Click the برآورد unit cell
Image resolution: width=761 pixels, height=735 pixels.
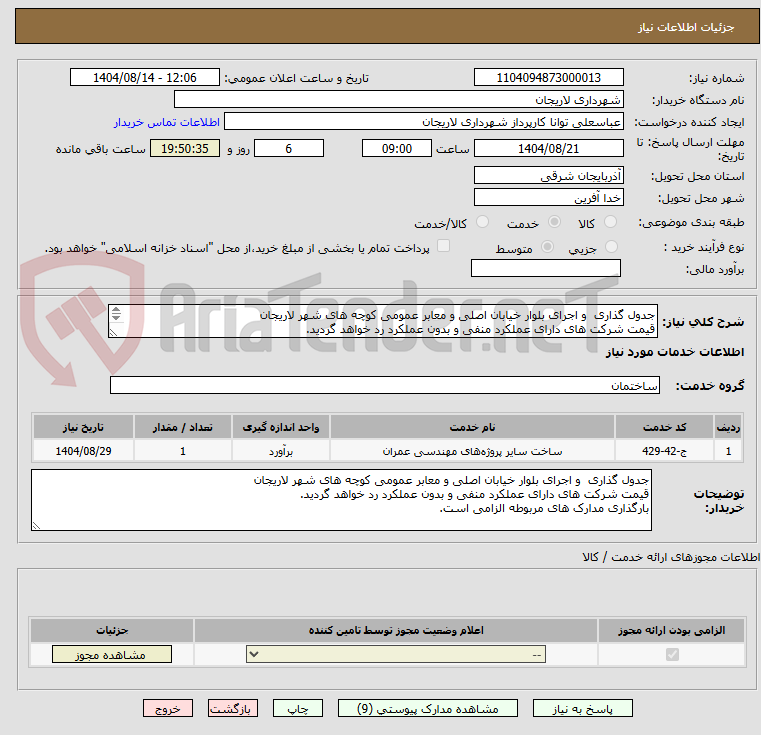pos(281,451)
